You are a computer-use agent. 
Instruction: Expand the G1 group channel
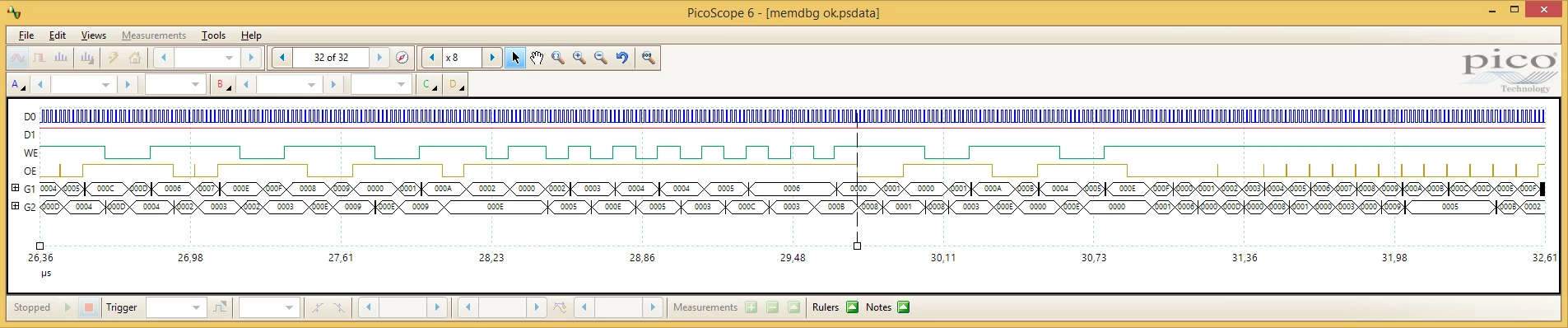(15, 188)
